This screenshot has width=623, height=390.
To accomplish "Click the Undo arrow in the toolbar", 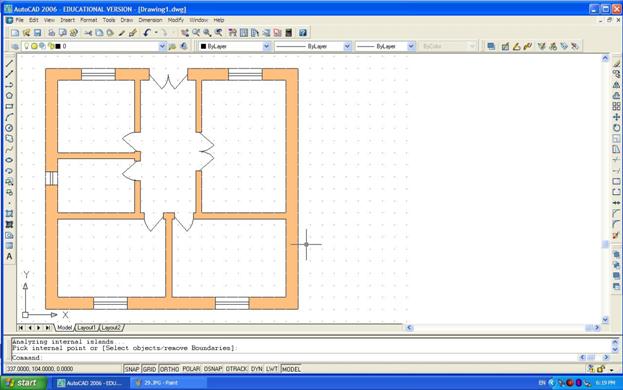I will 147,33.
